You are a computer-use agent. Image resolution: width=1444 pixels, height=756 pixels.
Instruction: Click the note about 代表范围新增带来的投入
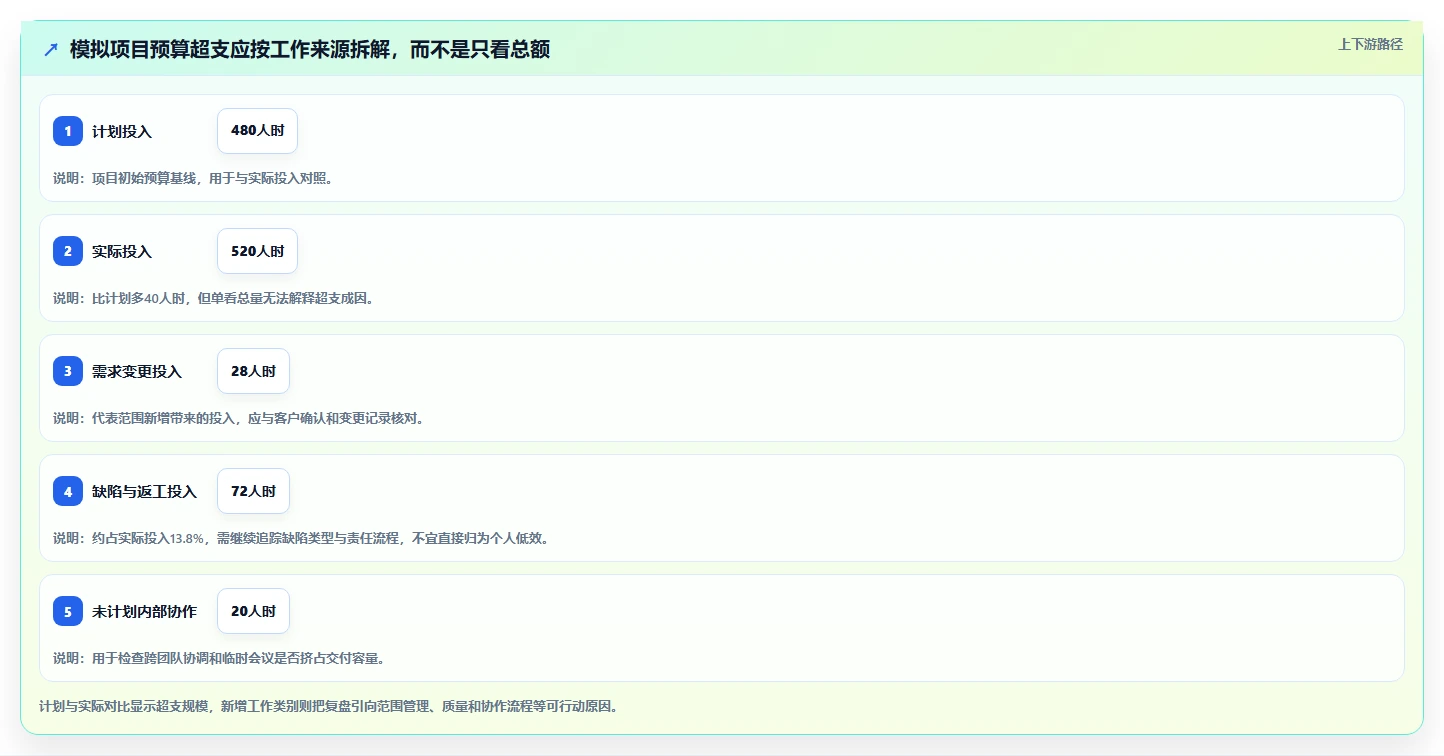pyautogui.click(x=239, y=418)
